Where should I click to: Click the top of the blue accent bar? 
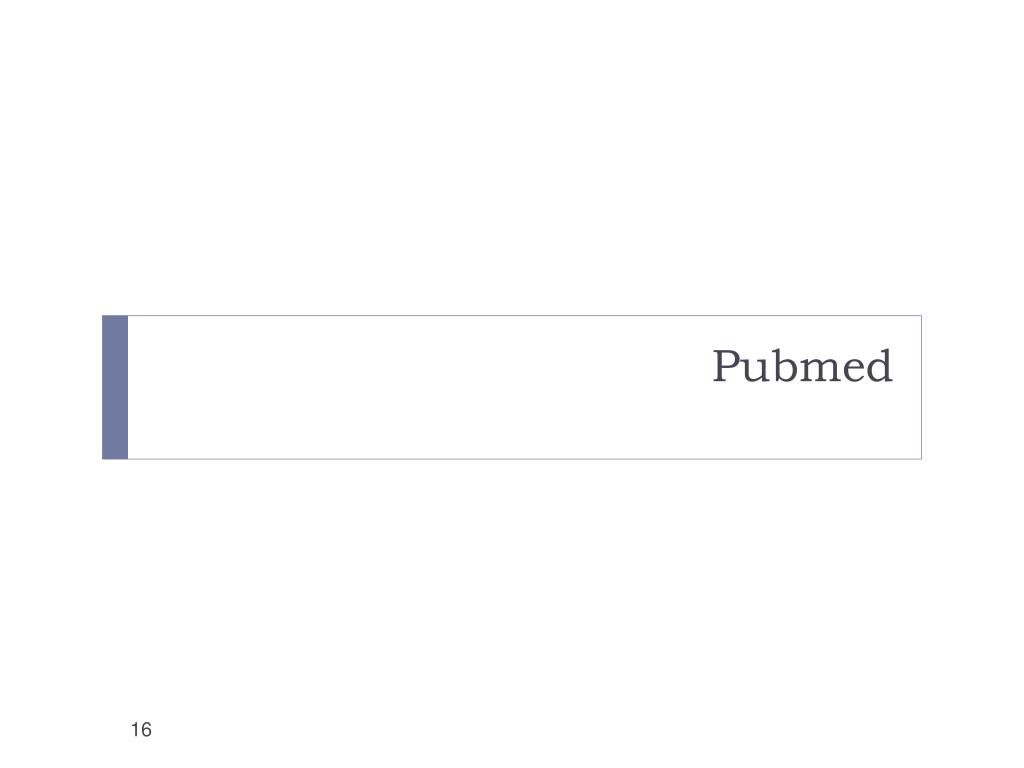[115, 320]
